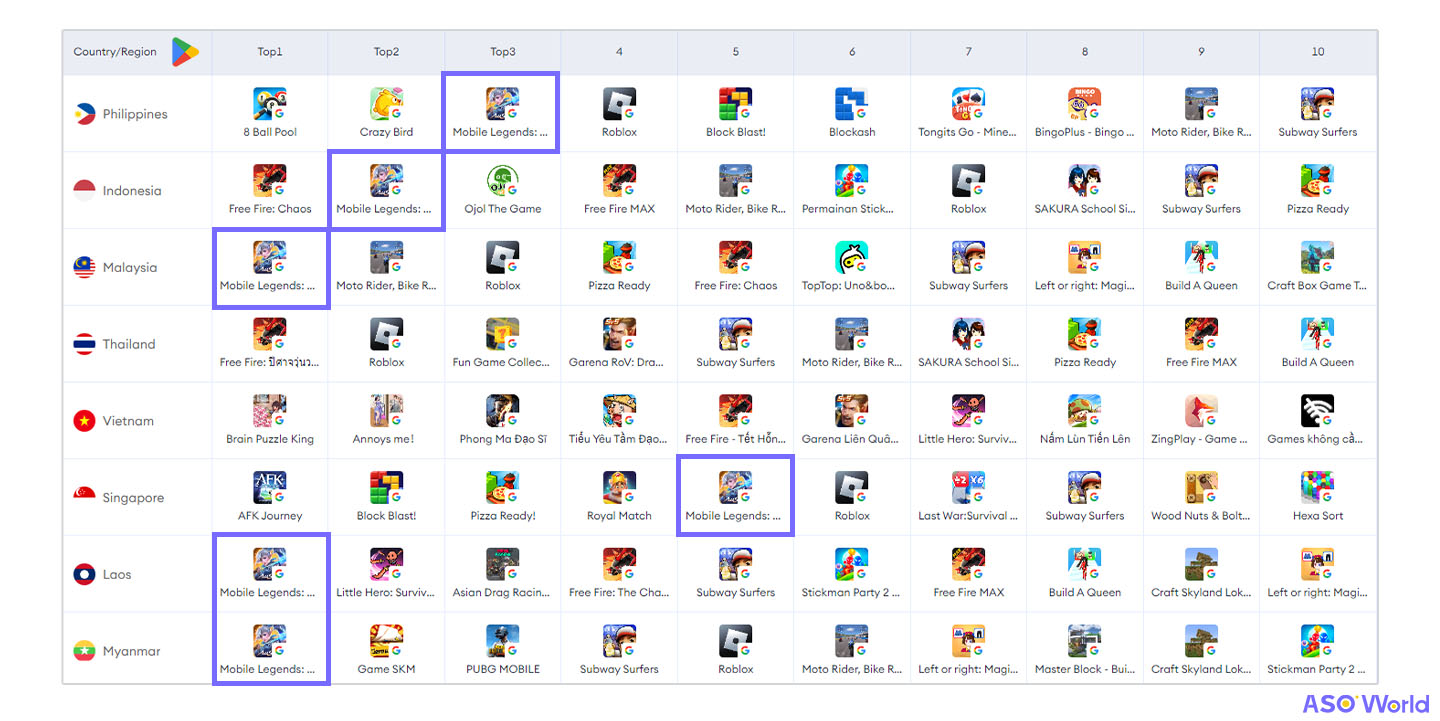The image size is (1440, 721).
Task: Select the Blockash game icon
Action: (x=852, y=104)
